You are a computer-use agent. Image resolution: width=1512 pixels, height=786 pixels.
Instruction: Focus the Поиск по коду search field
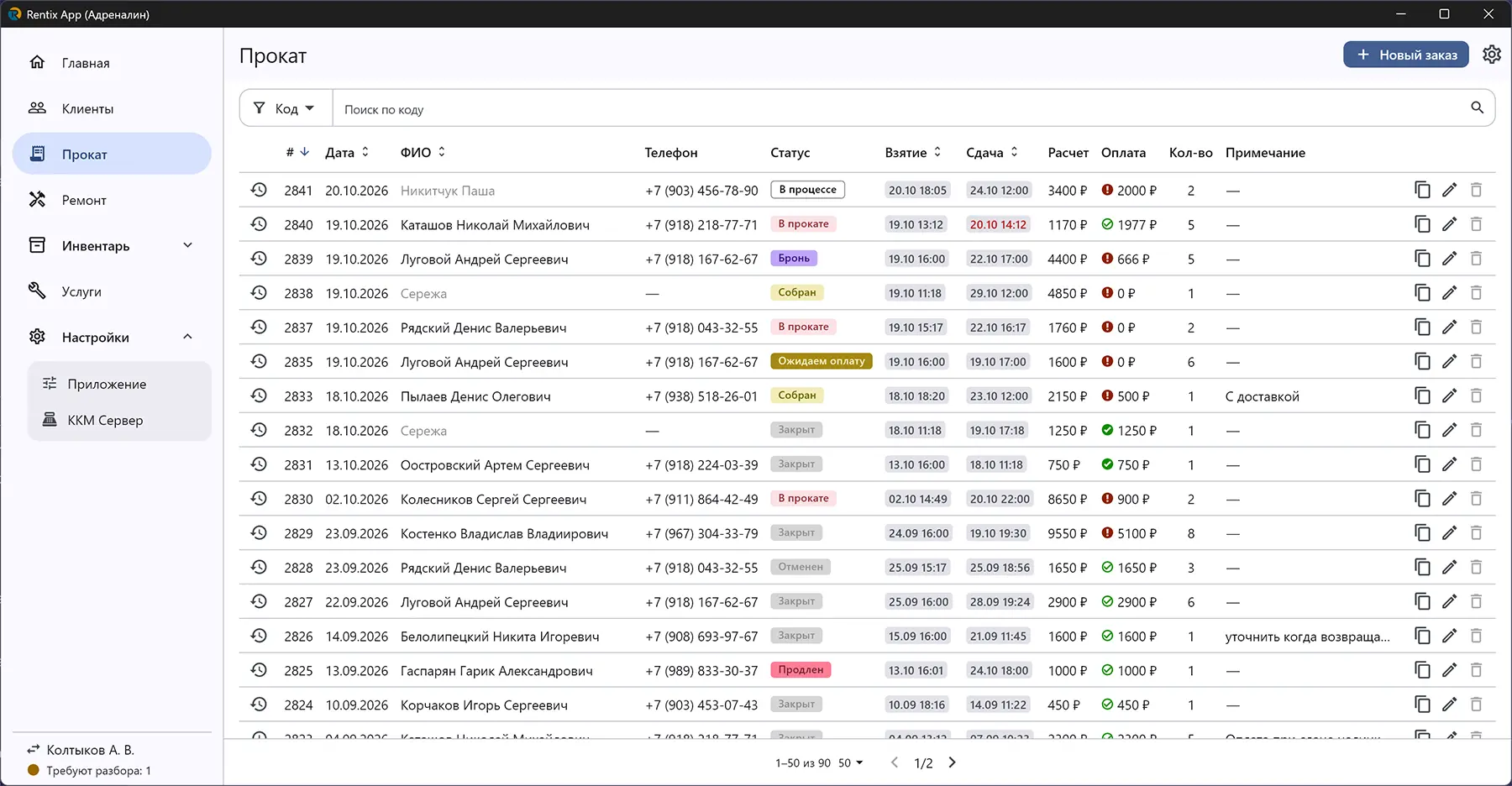(900, 109)
